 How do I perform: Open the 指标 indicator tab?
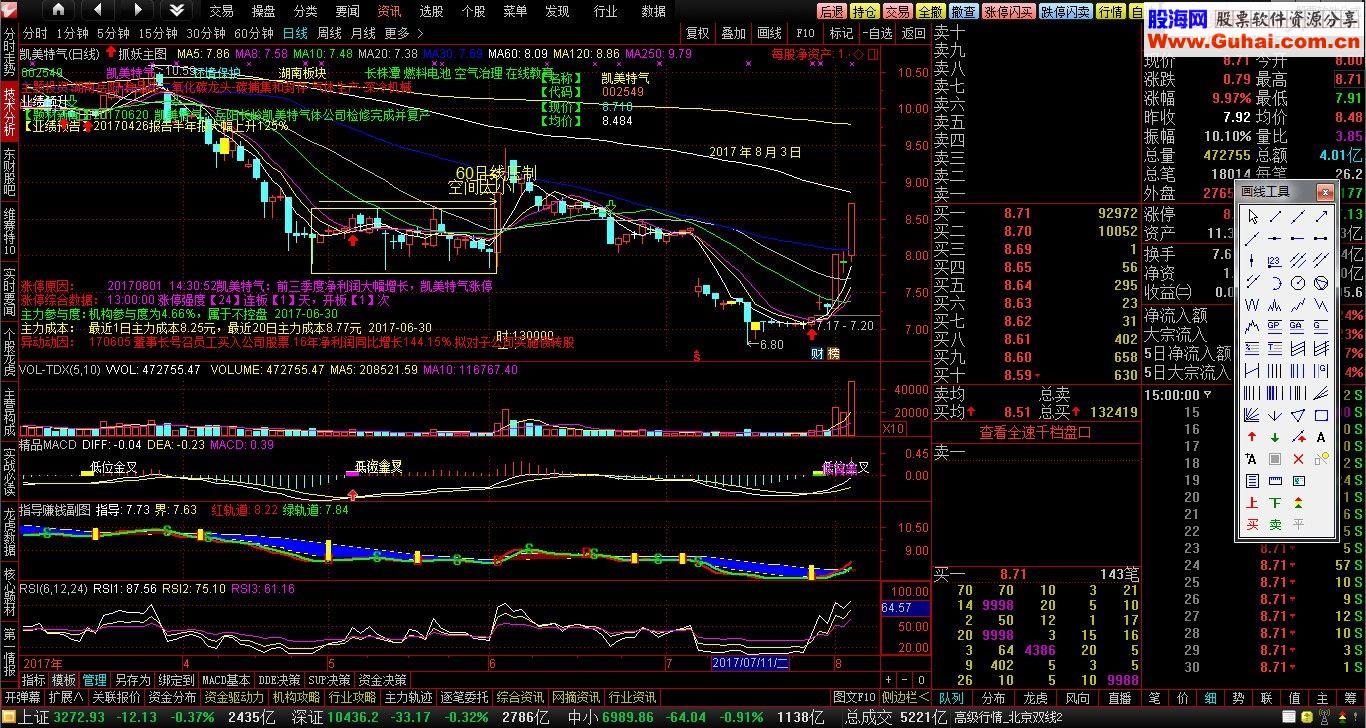pos(33,680)
